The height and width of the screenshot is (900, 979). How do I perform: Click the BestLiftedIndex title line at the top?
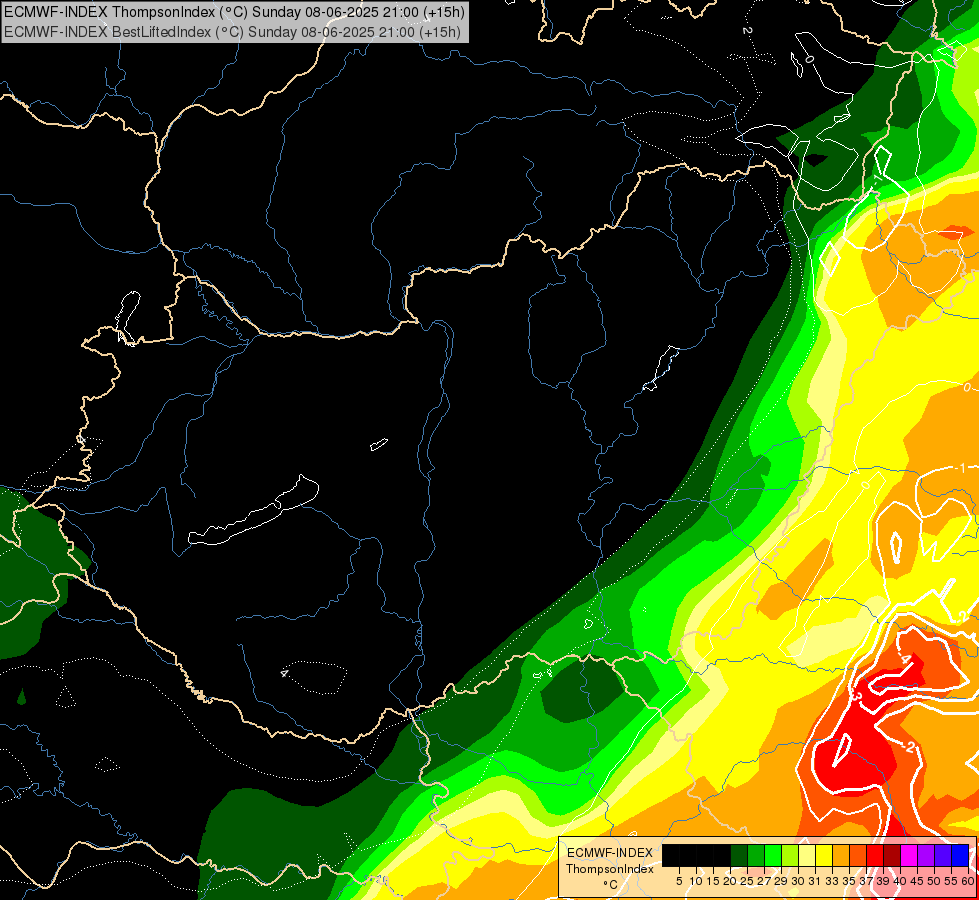232,32
